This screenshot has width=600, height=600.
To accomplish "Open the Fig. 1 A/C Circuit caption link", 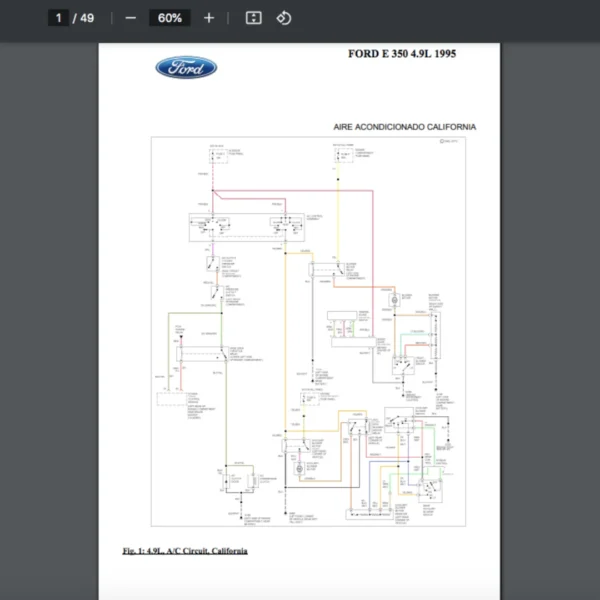I will tap(184, 551).
